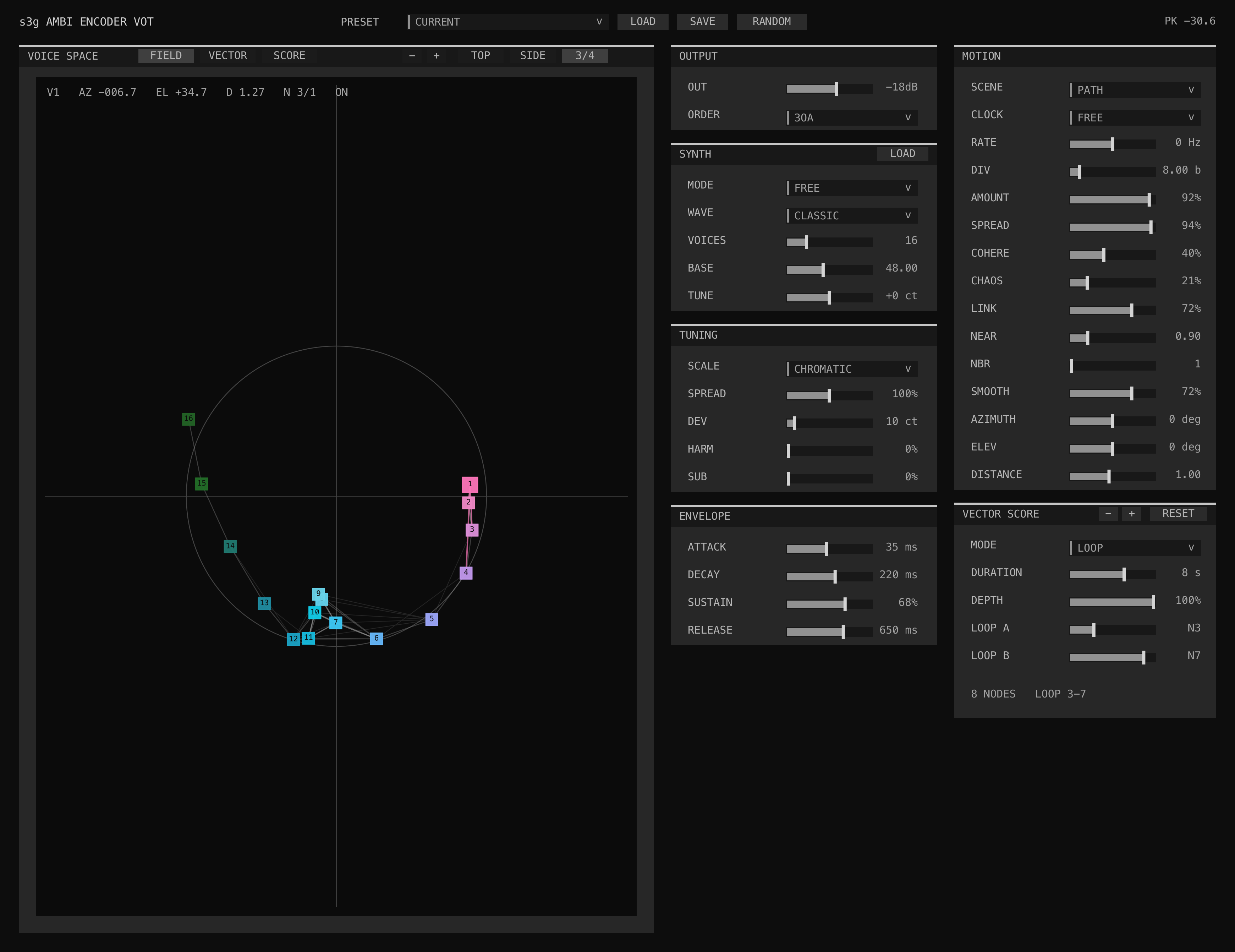The height and width of the screenshot is (952, 1235).
Task: Add a node with Vector Score plus
Action: point(1131,514)
